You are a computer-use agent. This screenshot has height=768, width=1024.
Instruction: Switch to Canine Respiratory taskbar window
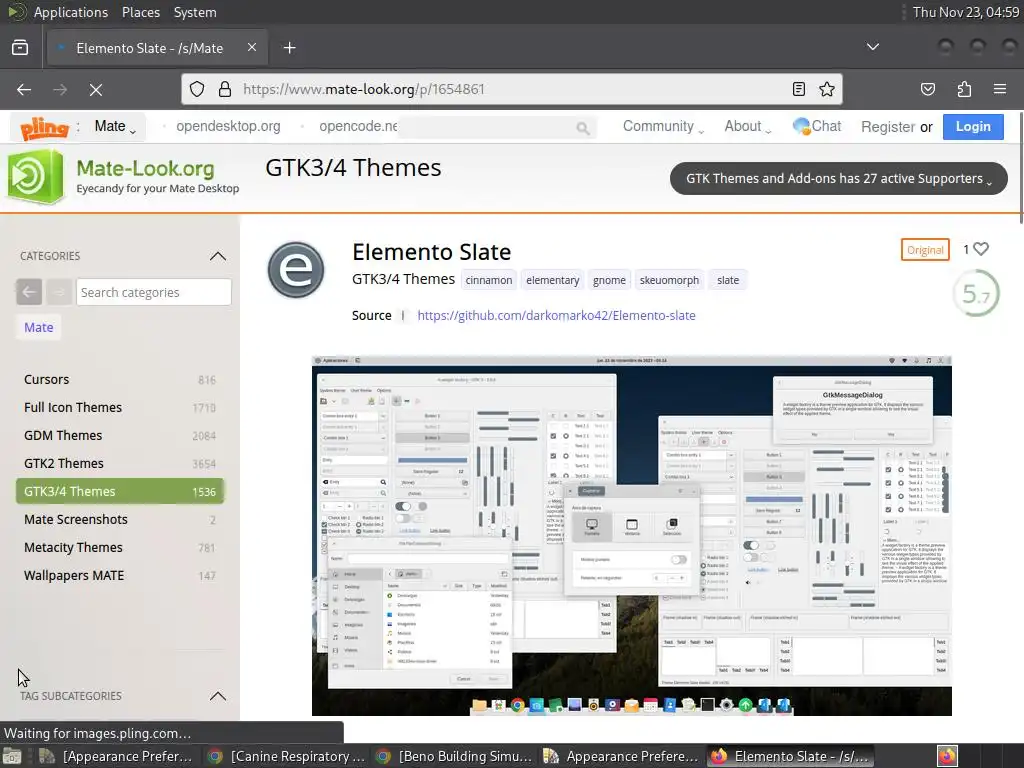(287, 756)
